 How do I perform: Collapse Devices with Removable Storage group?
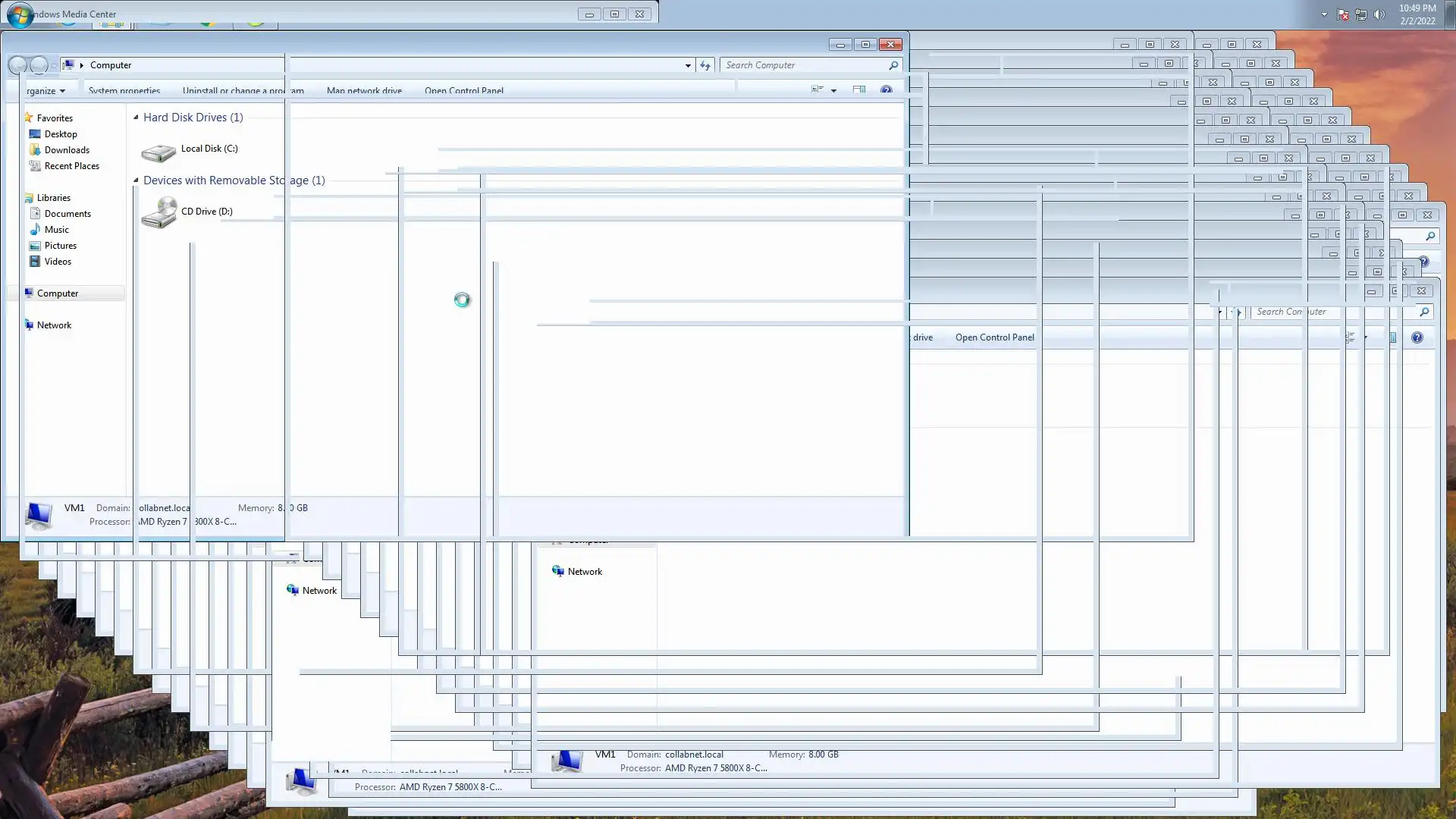pyautogui.click(x=136, y=180)
